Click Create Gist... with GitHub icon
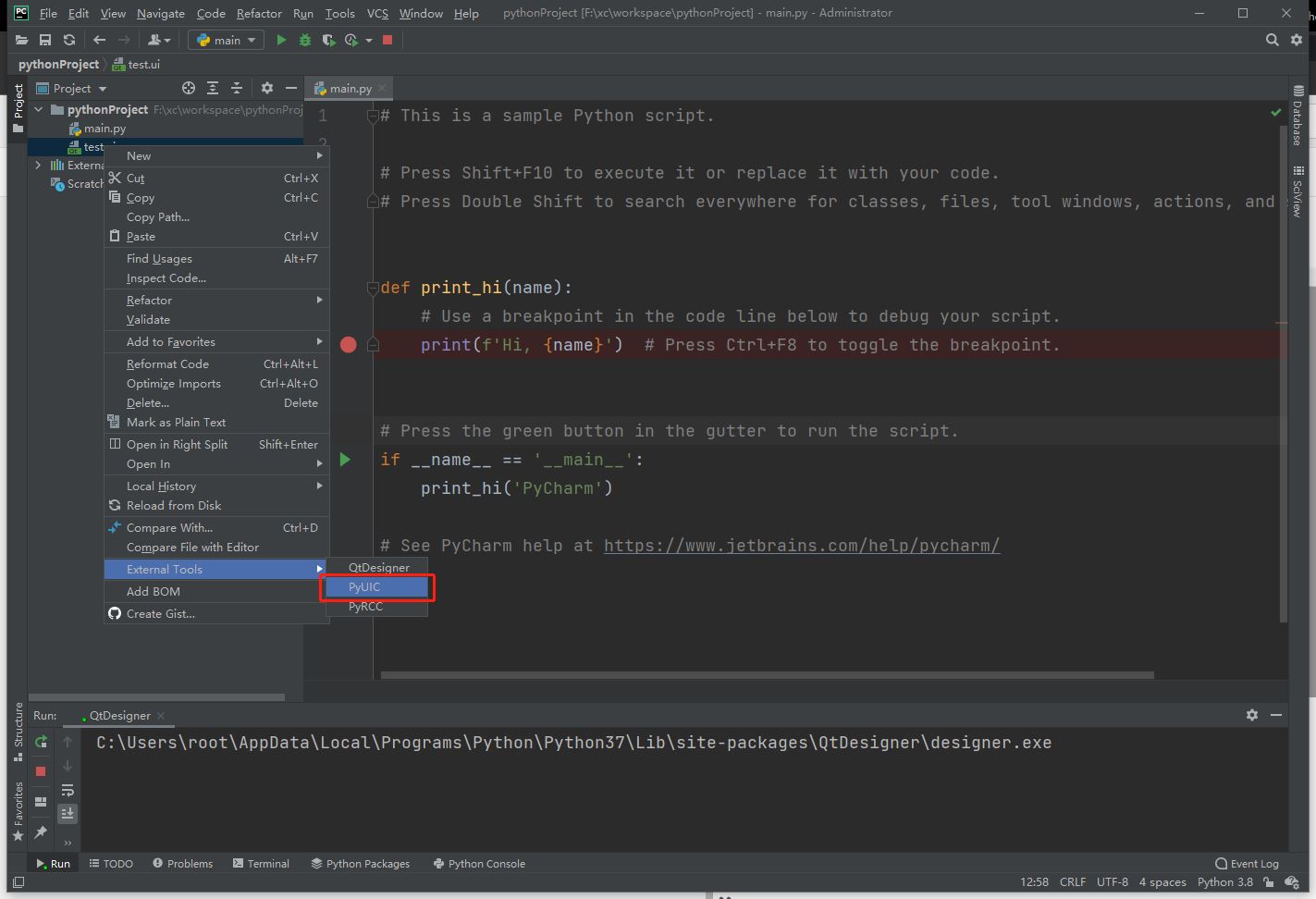Viewport: 1316px width, 899px height. tap(216, 613)
